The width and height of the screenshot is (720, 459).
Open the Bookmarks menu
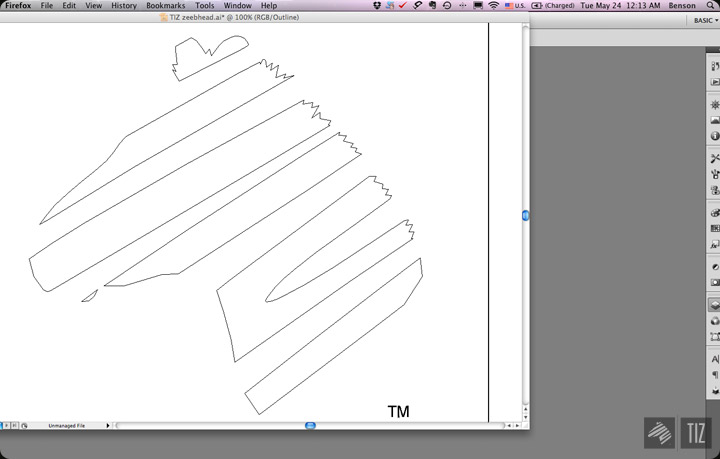click(x=166, y=6)
